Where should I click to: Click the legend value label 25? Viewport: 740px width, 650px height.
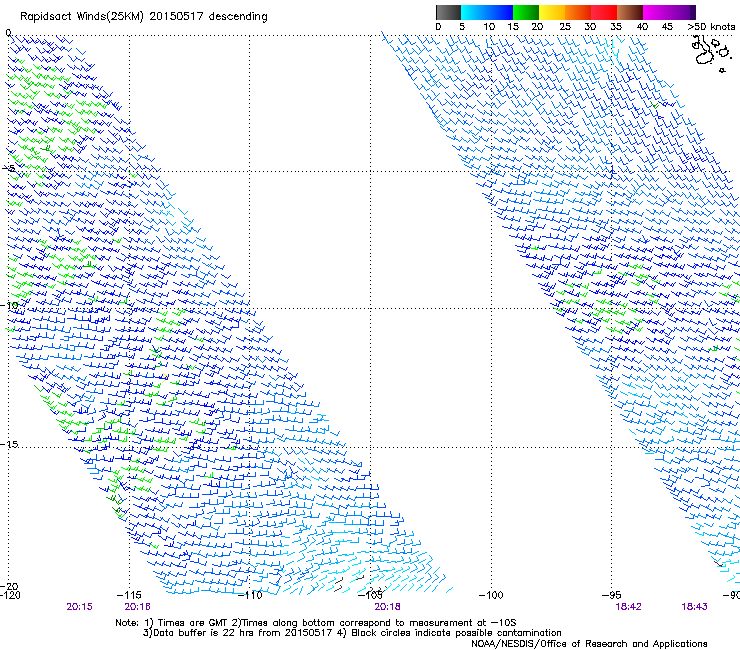tap(565, 27)
